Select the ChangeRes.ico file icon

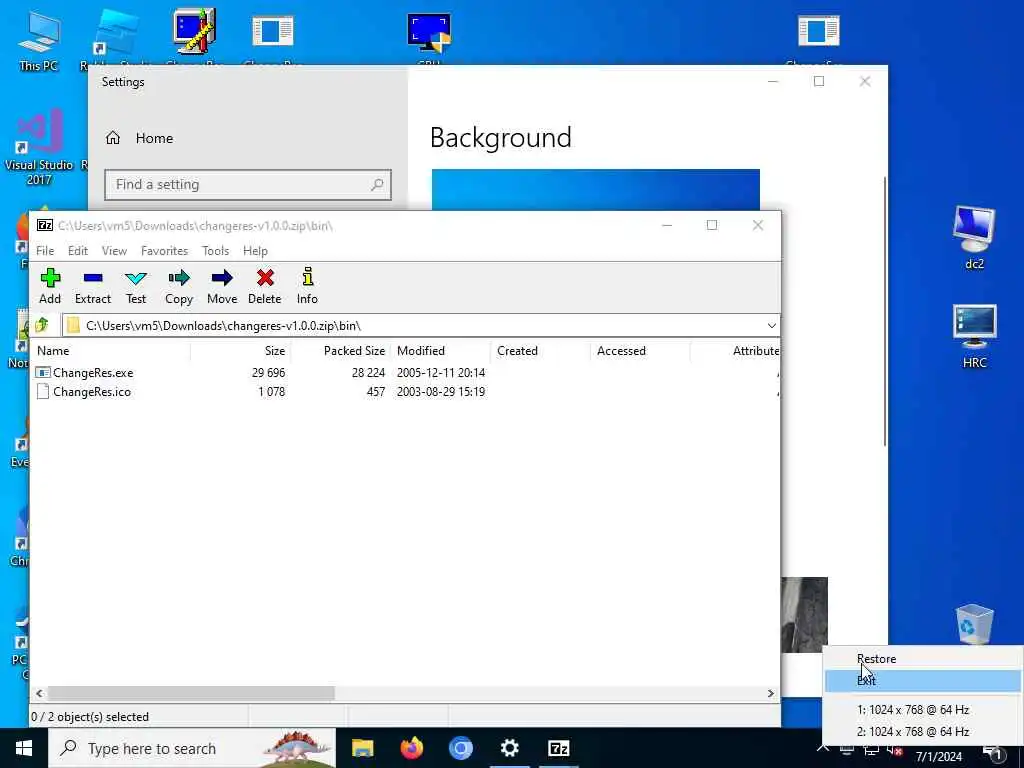tap(42, 392)
